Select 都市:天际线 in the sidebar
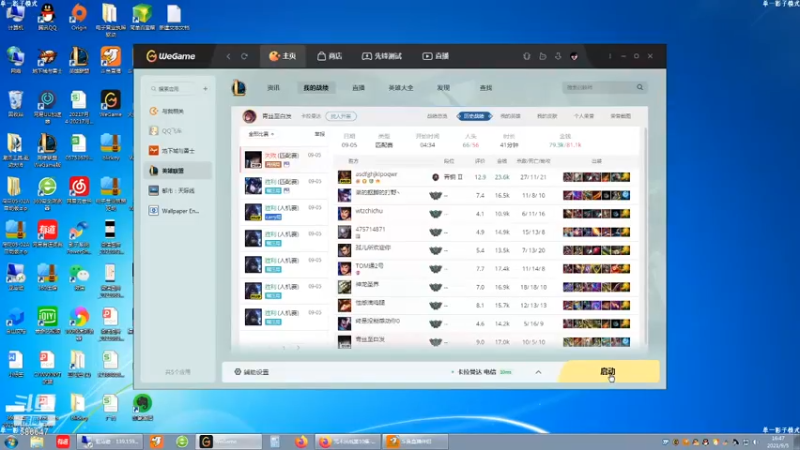This screenshot has width=800, height=450. coord(178,190)
